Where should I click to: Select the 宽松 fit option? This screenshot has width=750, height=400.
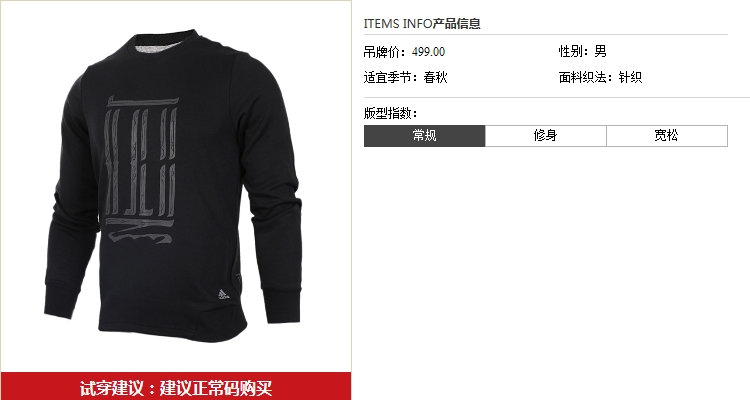667,136
